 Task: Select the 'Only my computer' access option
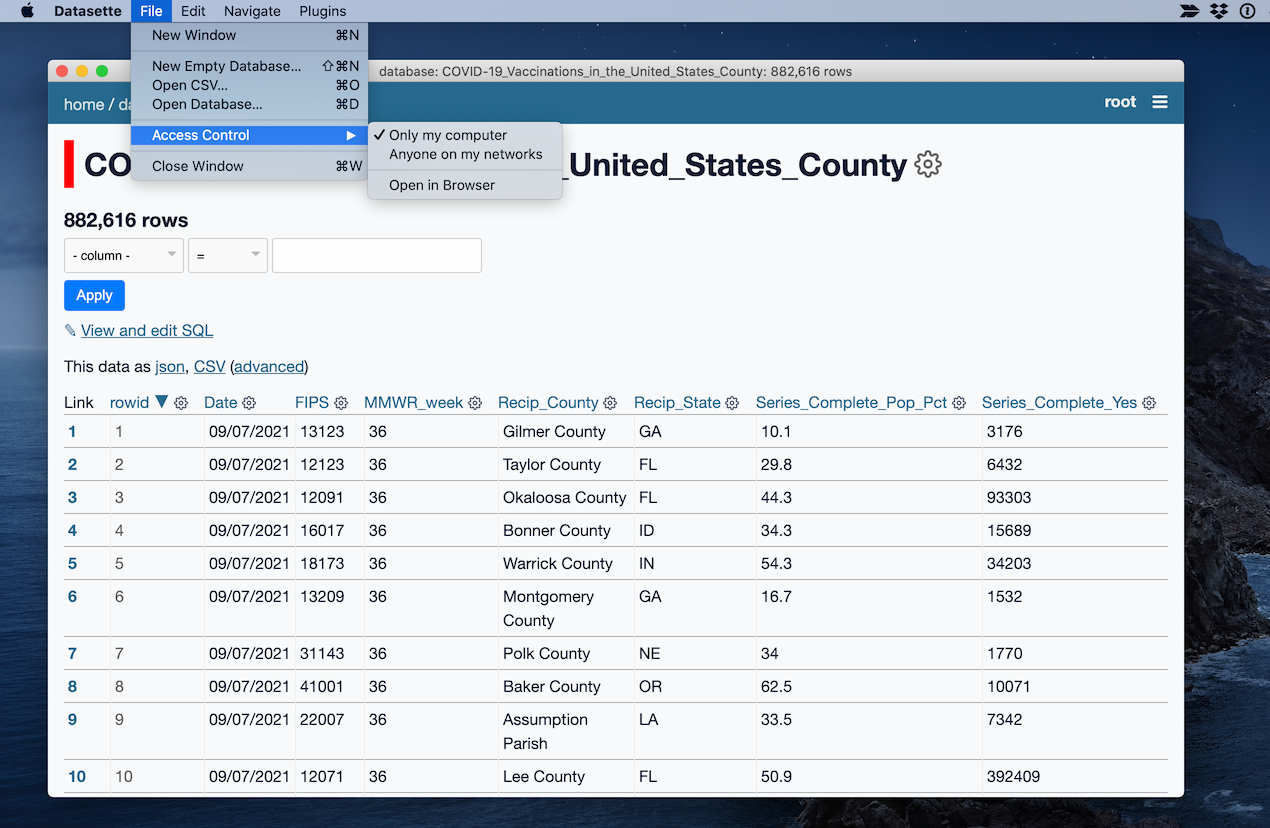[x=447, y=135]
